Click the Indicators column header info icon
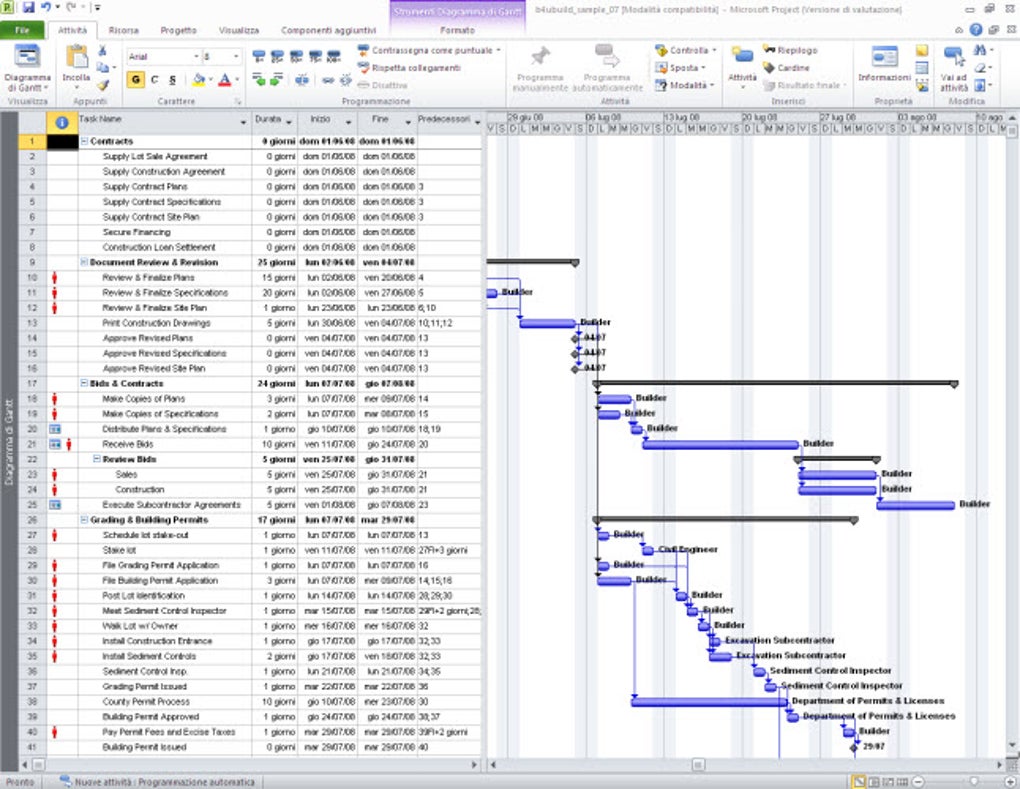Screen dimensions: 1020x789 coord(62,122)
